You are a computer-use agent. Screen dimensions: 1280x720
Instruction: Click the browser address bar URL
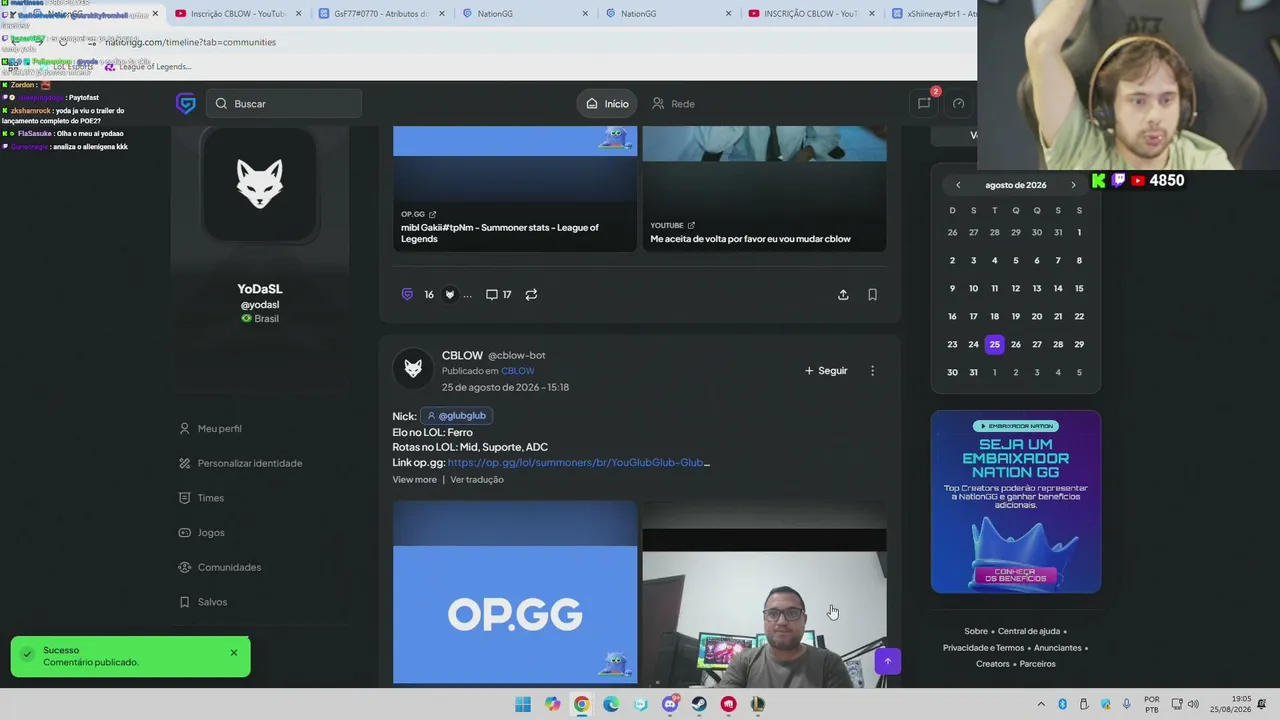(x=190, y=42)
